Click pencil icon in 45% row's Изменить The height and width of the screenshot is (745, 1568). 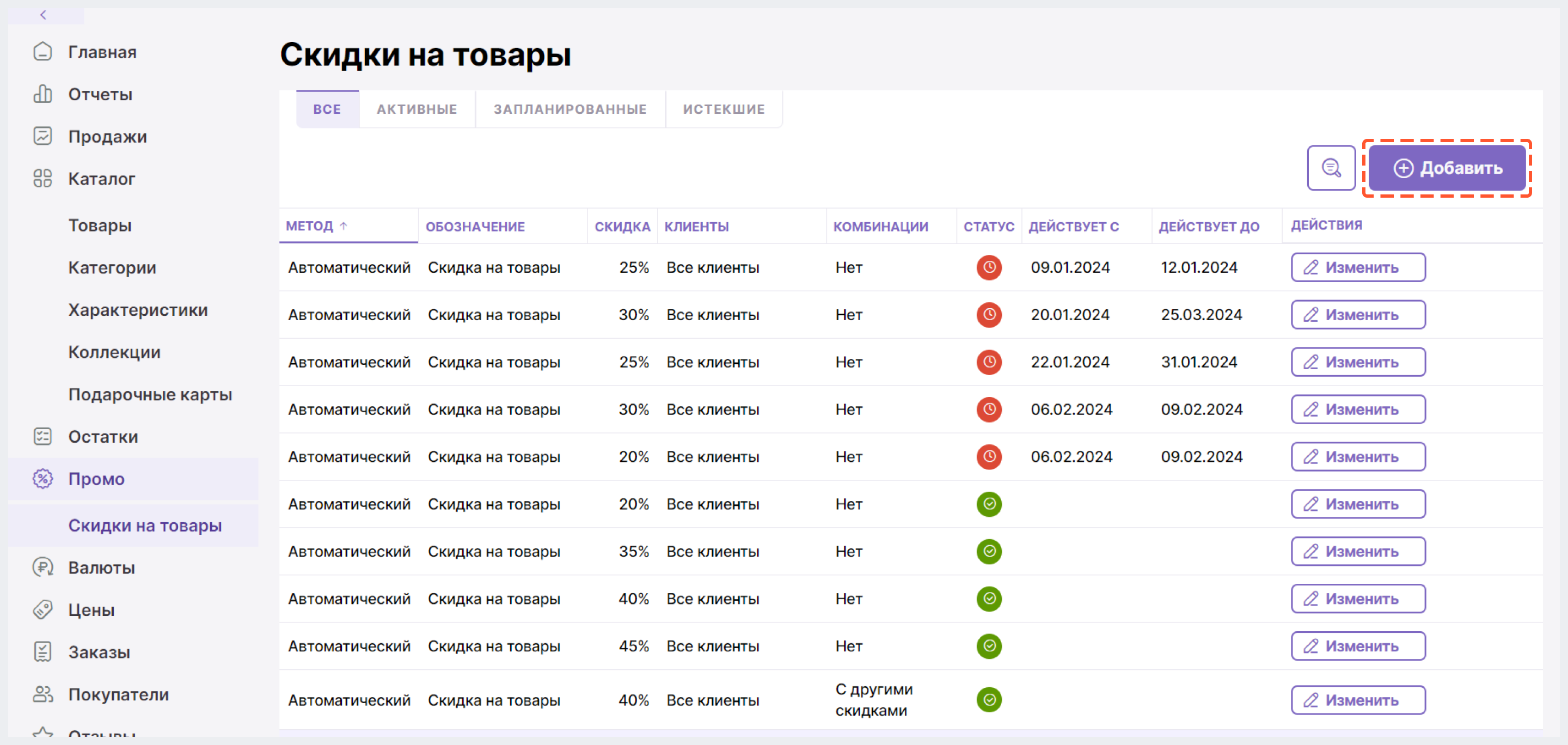pyautogui.click(x=1310, y=646)
